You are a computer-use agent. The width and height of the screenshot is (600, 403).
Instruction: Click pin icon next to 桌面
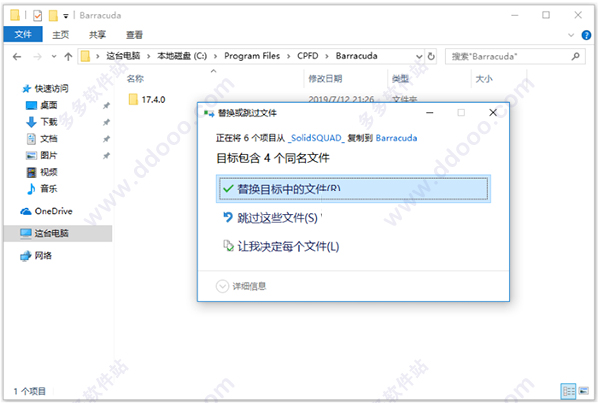(106, 106)
